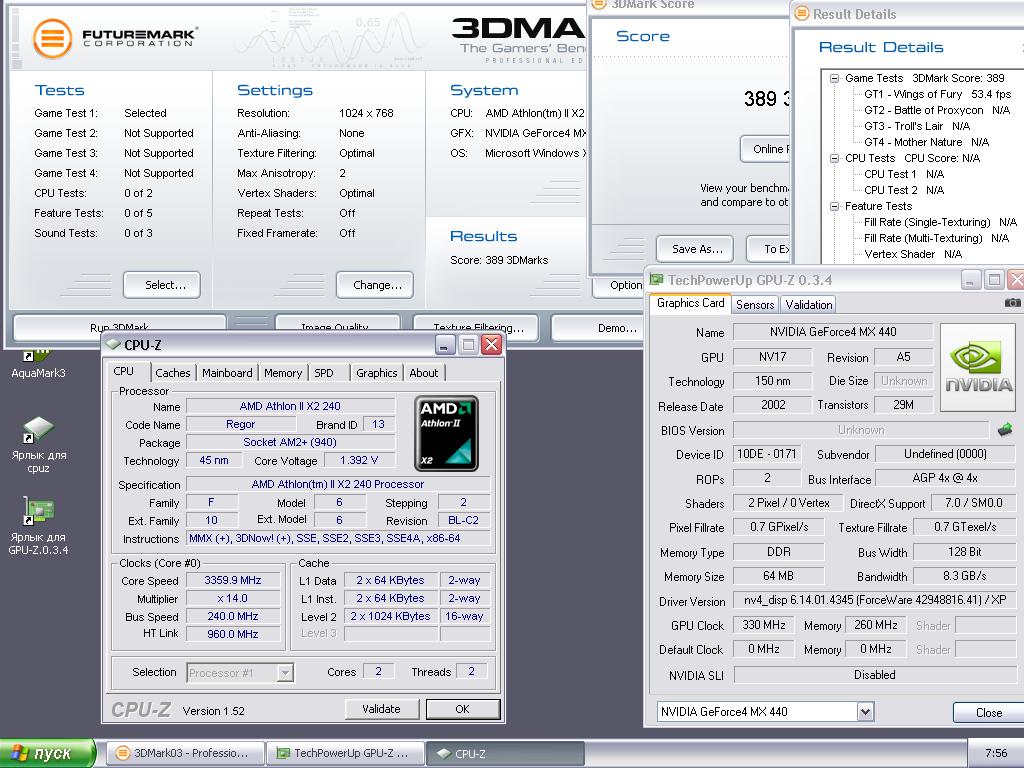Click Close button in GPU-Z
Viewport: 1024px width, 768px height.
(988, 712)
